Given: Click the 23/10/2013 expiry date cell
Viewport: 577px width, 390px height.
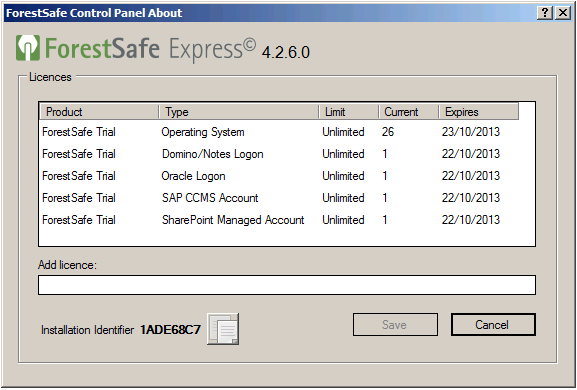Looking at the screenshot, I should coord(471,132).
